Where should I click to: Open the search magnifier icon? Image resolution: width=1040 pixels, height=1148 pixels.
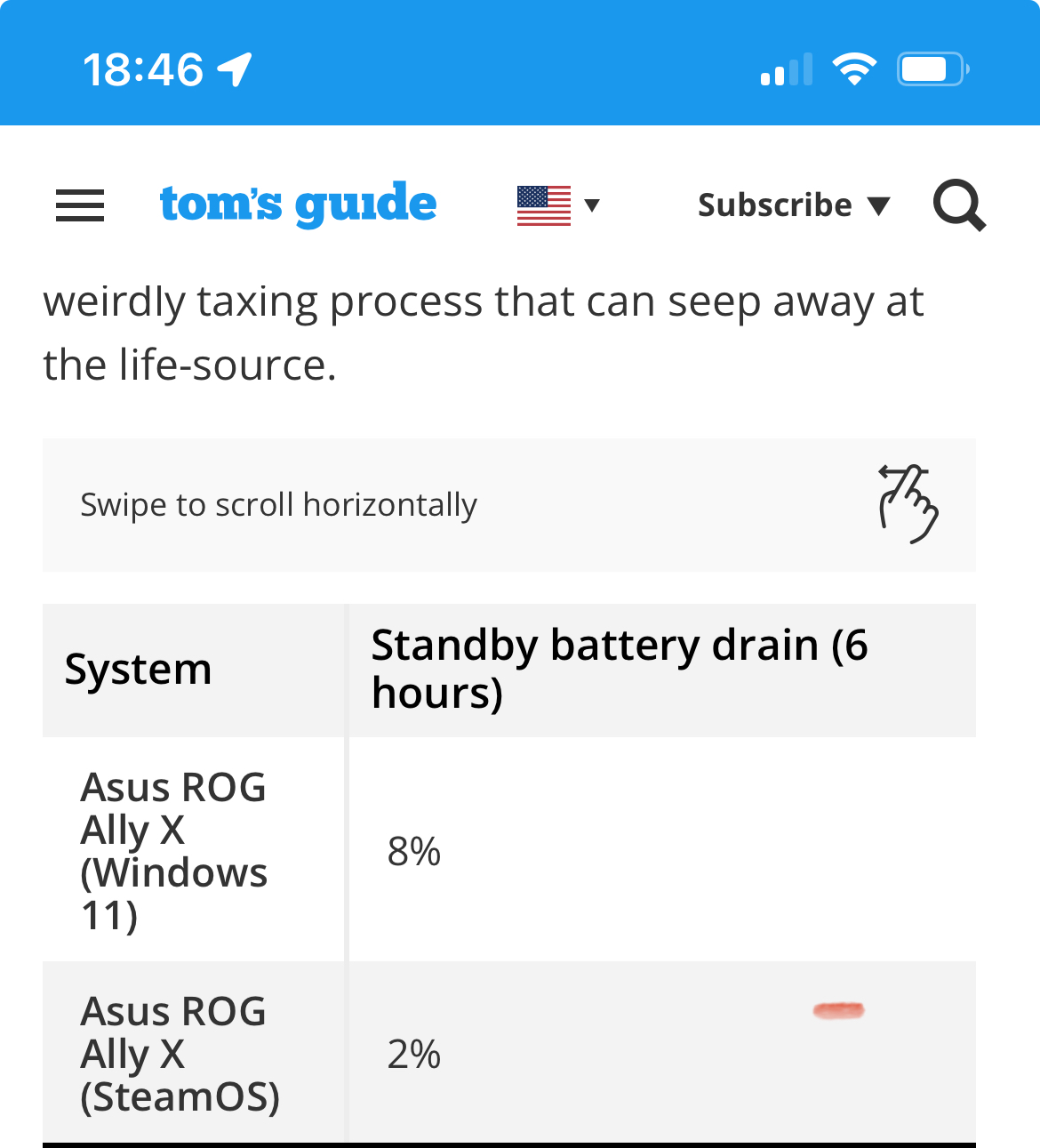tap(959, 205)
